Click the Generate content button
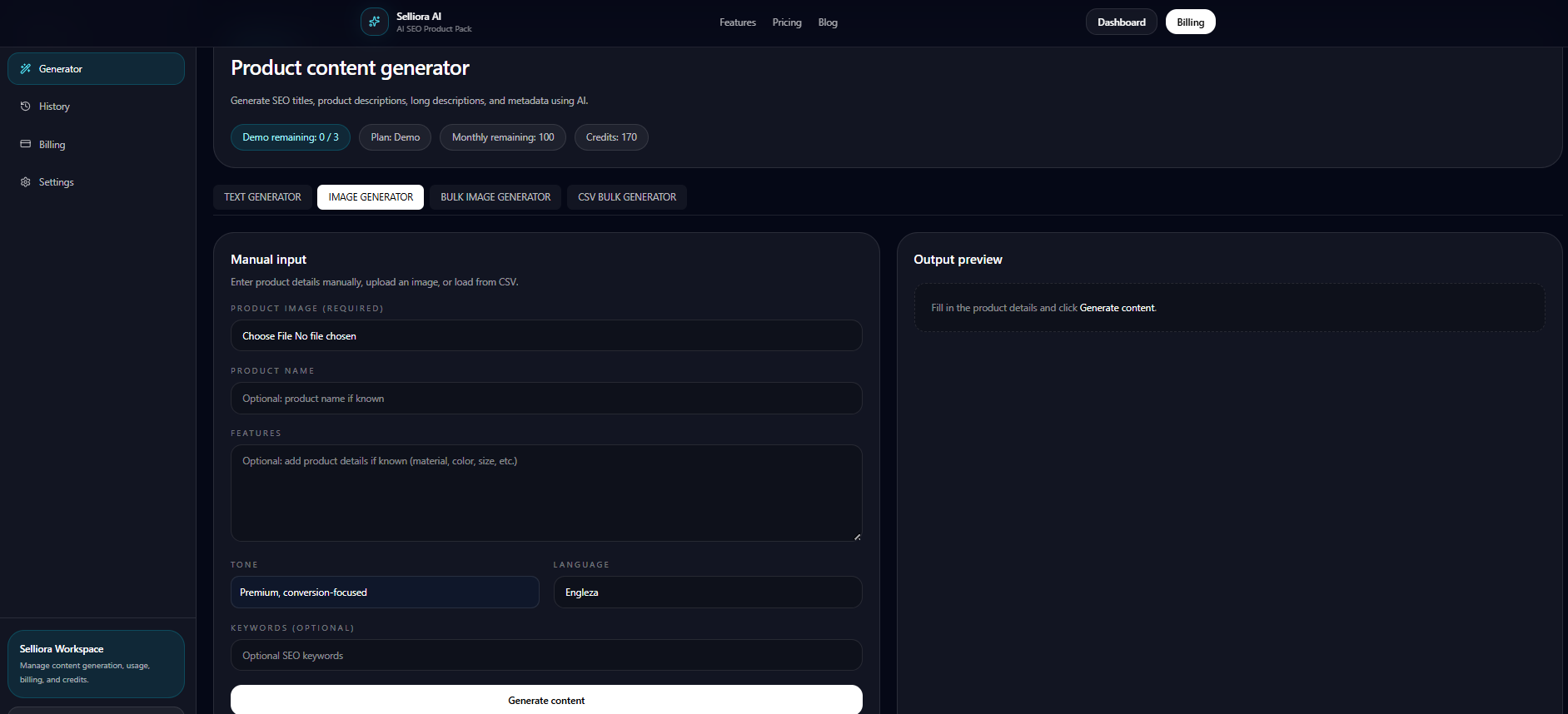1568x714 pixels. coord(546,700)
